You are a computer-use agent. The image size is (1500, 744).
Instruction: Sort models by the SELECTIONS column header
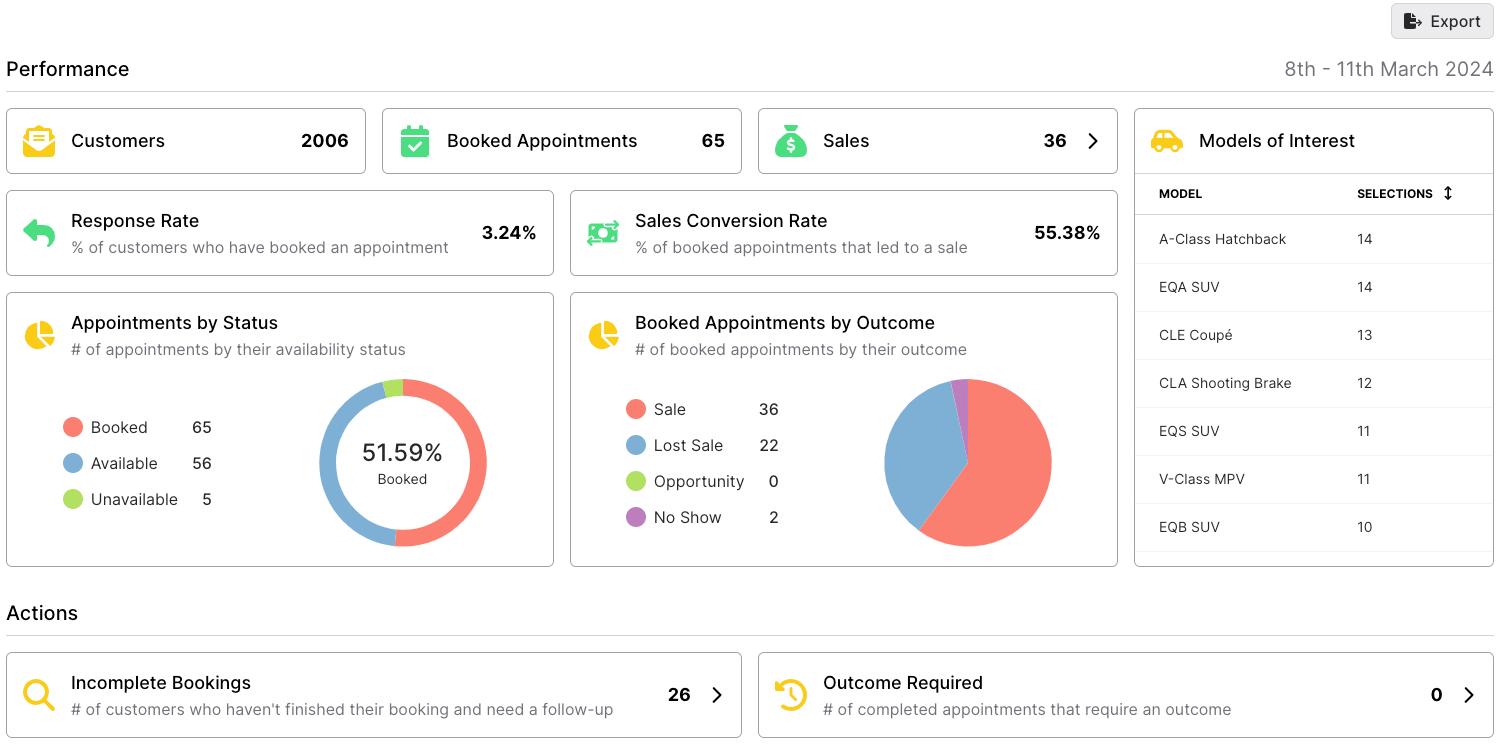(1404, 193)
